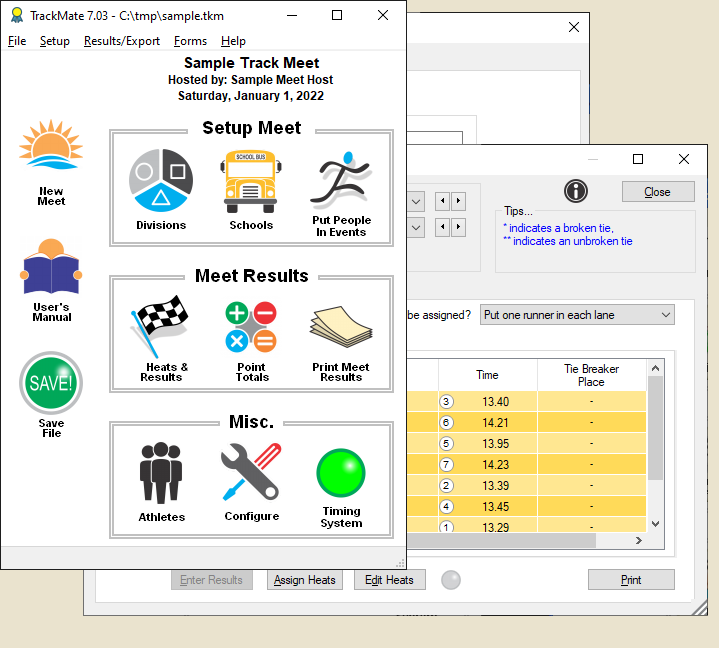Select the time cell 13.95
Viewport: 719px width, 648px height.
[x=495, y=444]
